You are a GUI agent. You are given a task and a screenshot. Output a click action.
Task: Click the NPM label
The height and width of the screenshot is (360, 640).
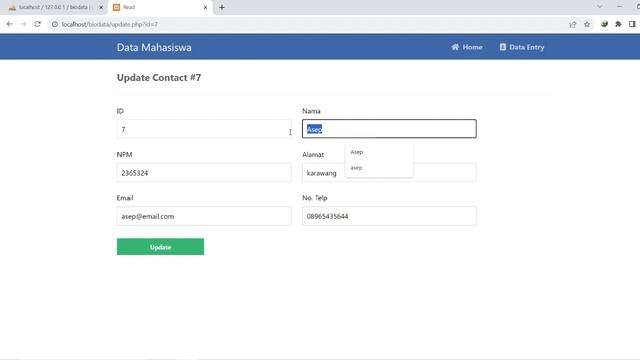point(124,154)
